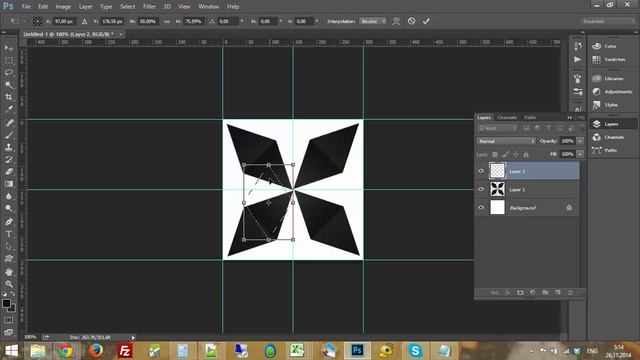Hide Layer 1 using its eye icon
640x360 pixels.
[481, 189]
